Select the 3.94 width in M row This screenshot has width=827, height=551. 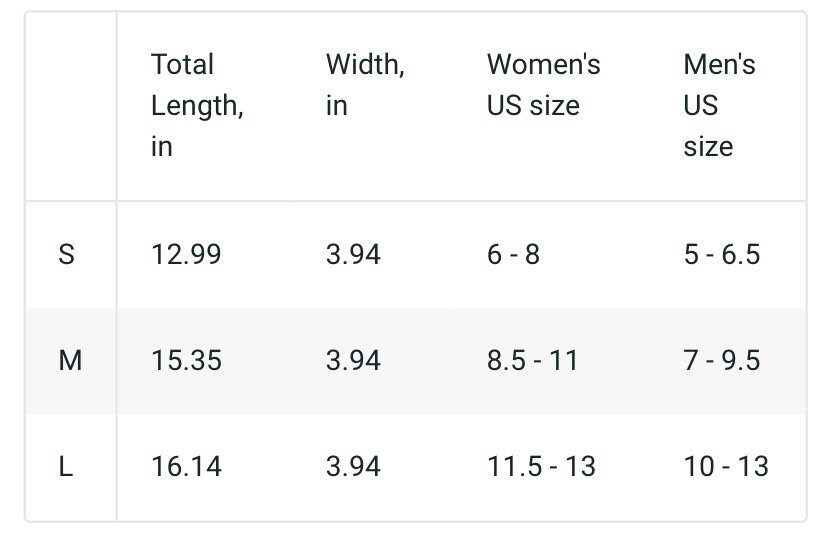pos(353,361)
